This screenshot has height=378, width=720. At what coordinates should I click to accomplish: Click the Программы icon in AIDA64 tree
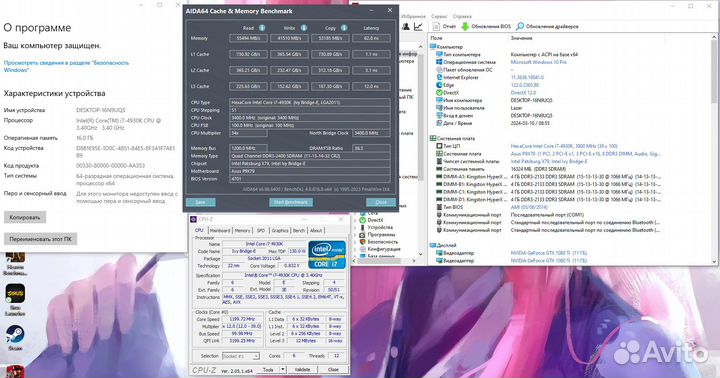[363, 234]
